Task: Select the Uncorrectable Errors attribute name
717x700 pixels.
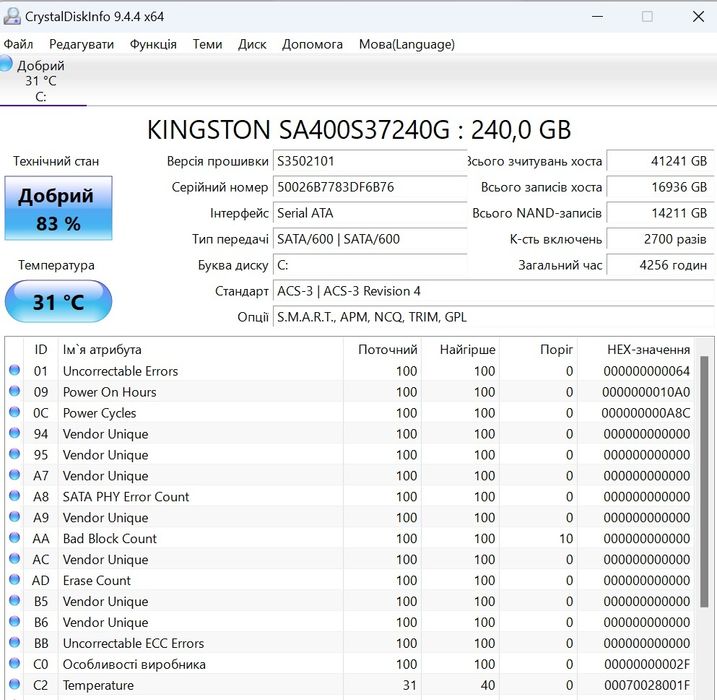Action: pos(120,371)
